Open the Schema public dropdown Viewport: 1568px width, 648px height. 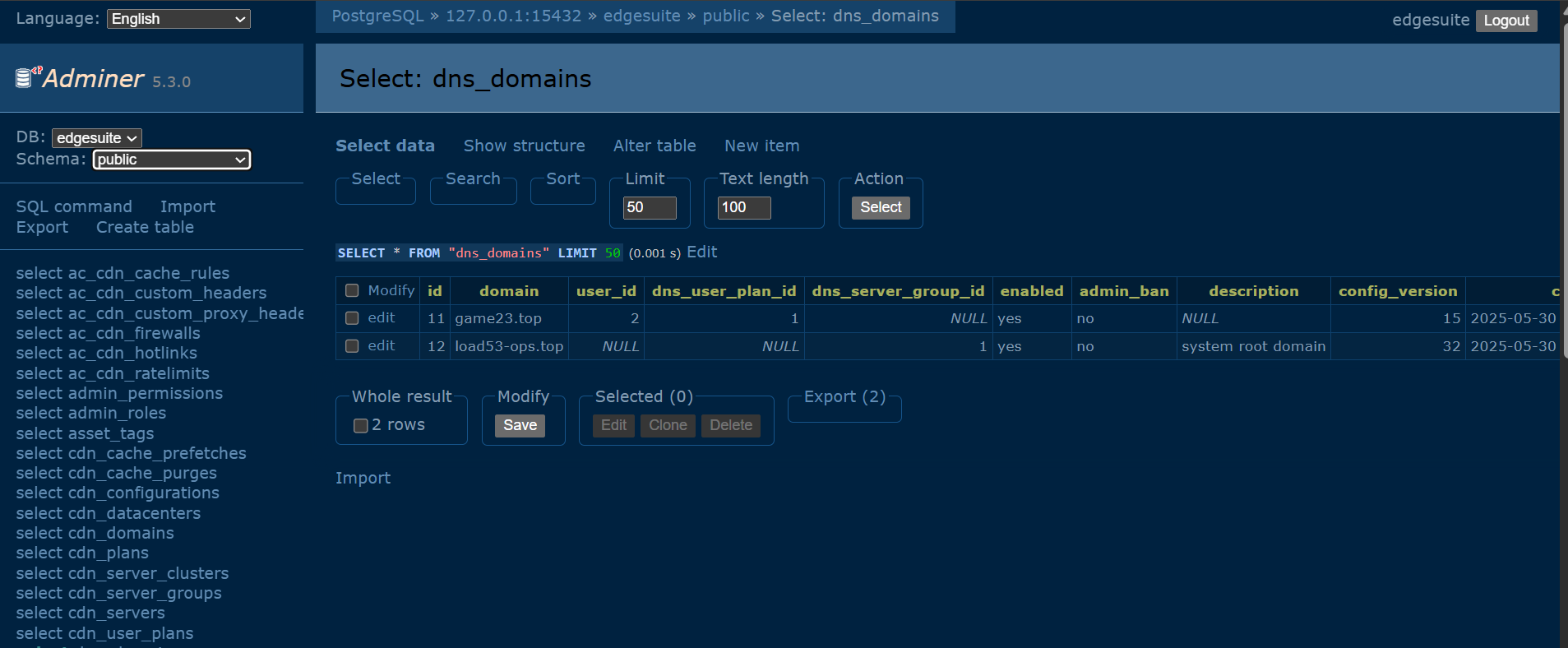171,160
